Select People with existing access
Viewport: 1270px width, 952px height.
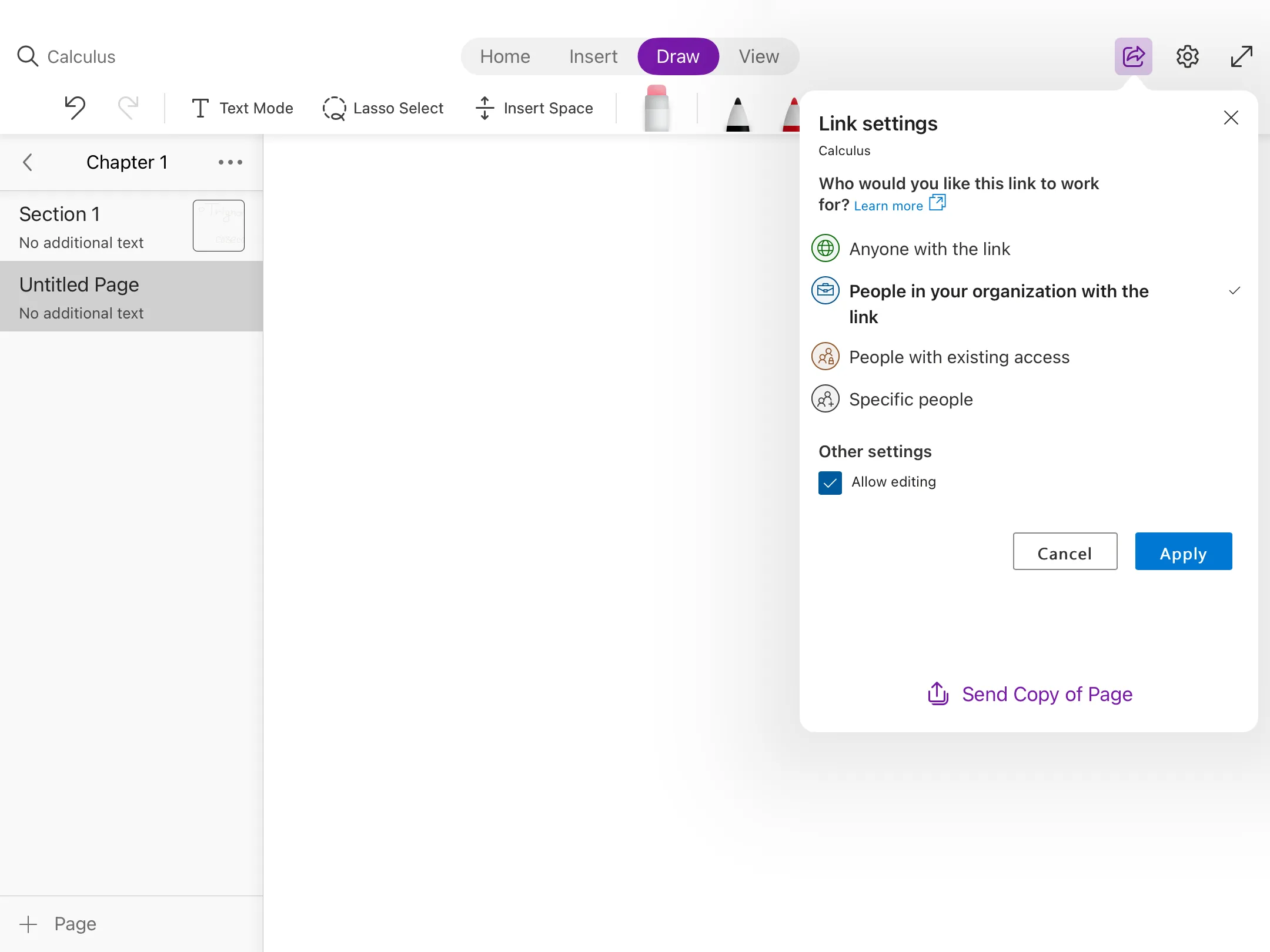coord(958,357)
